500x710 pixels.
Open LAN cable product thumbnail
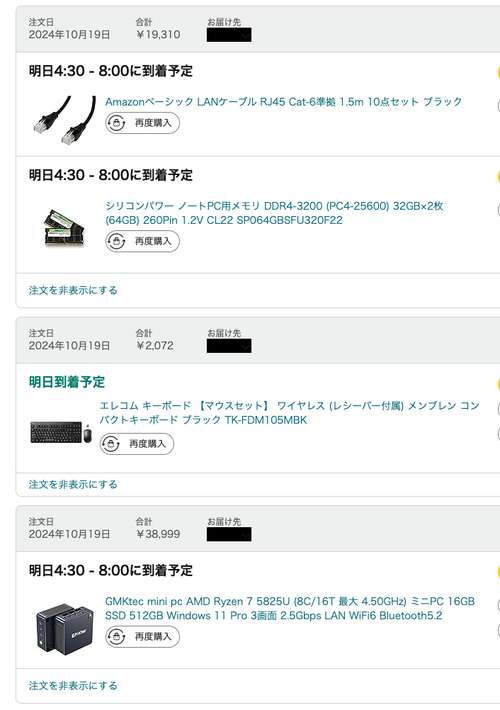(x=65, y=120)
